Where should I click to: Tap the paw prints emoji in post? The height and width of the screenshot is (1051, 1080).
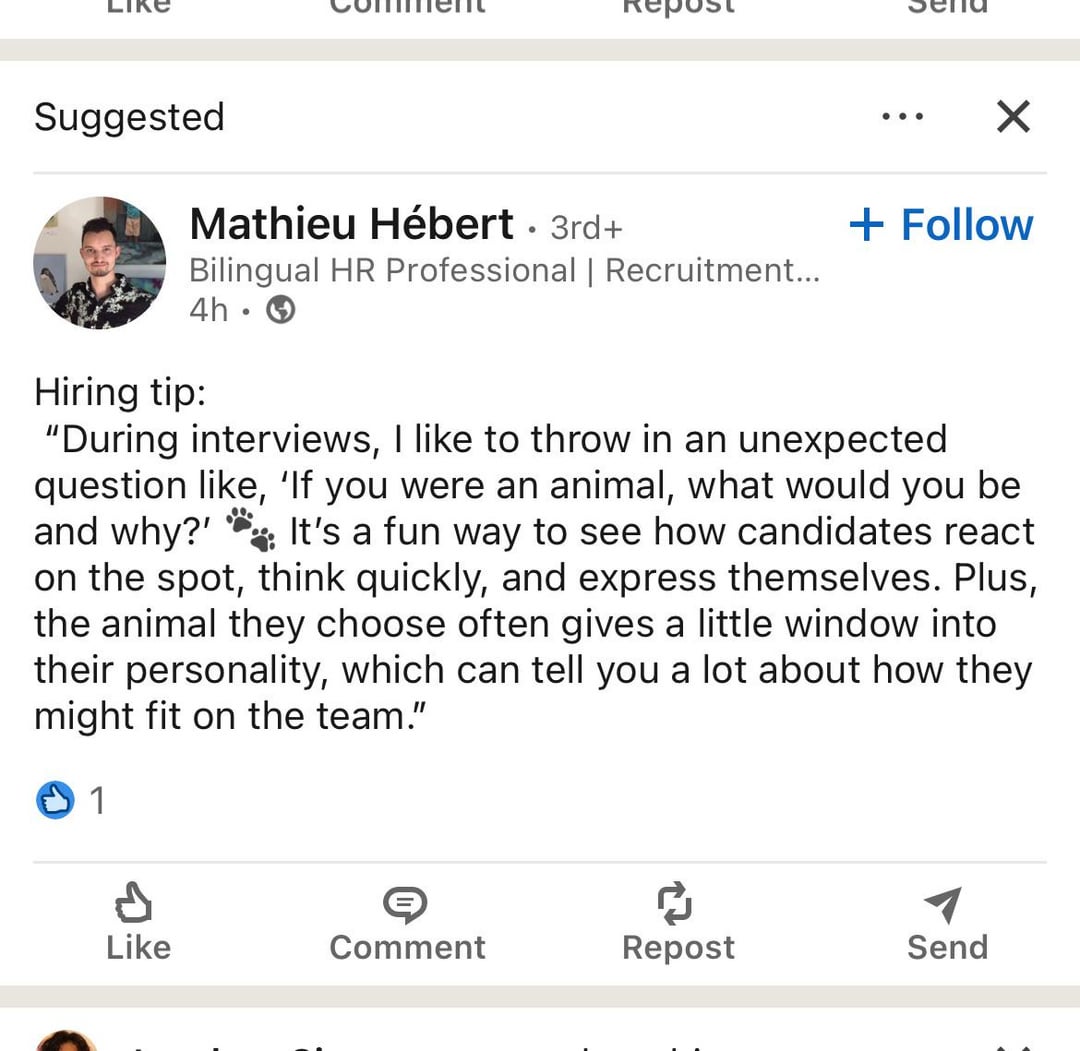251,530
